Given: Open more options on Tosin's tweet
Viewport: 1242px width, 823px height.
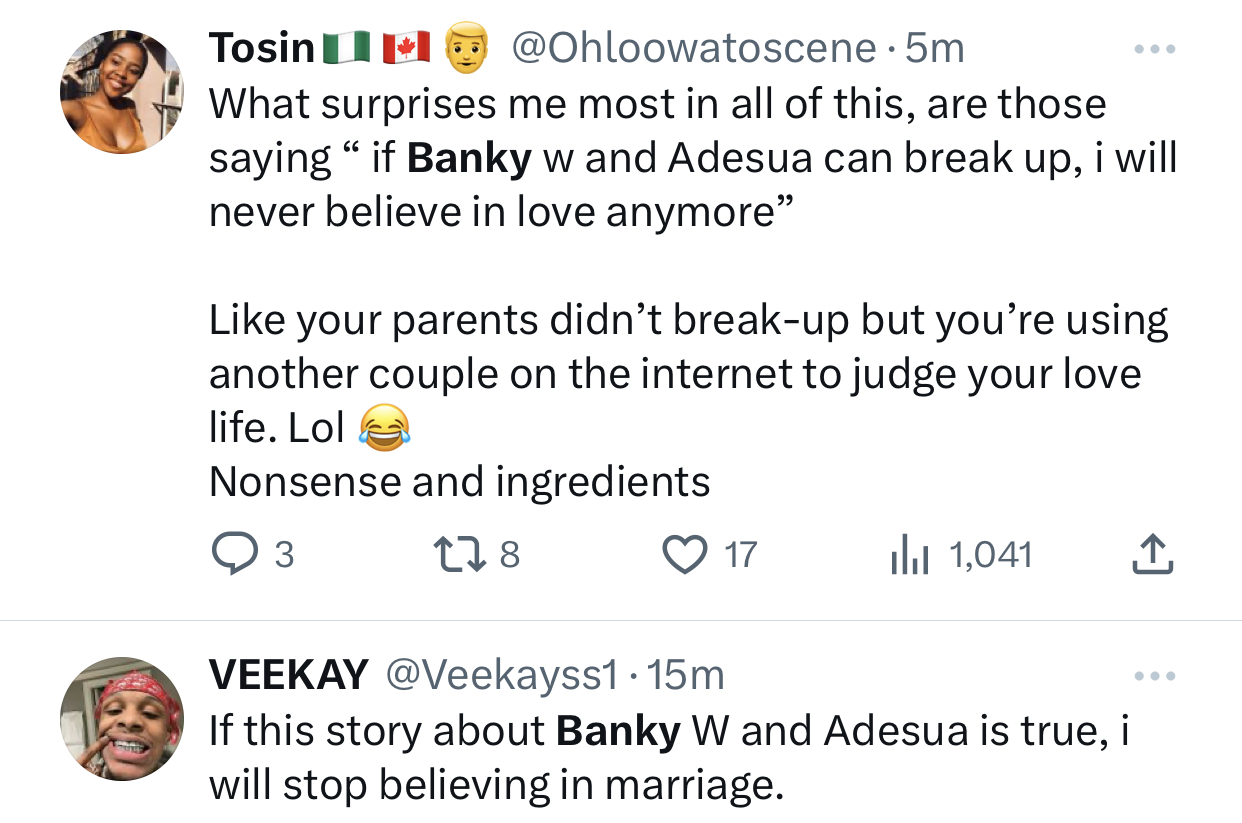Looking at the screenshot, I should click(x=1155, y=48).
